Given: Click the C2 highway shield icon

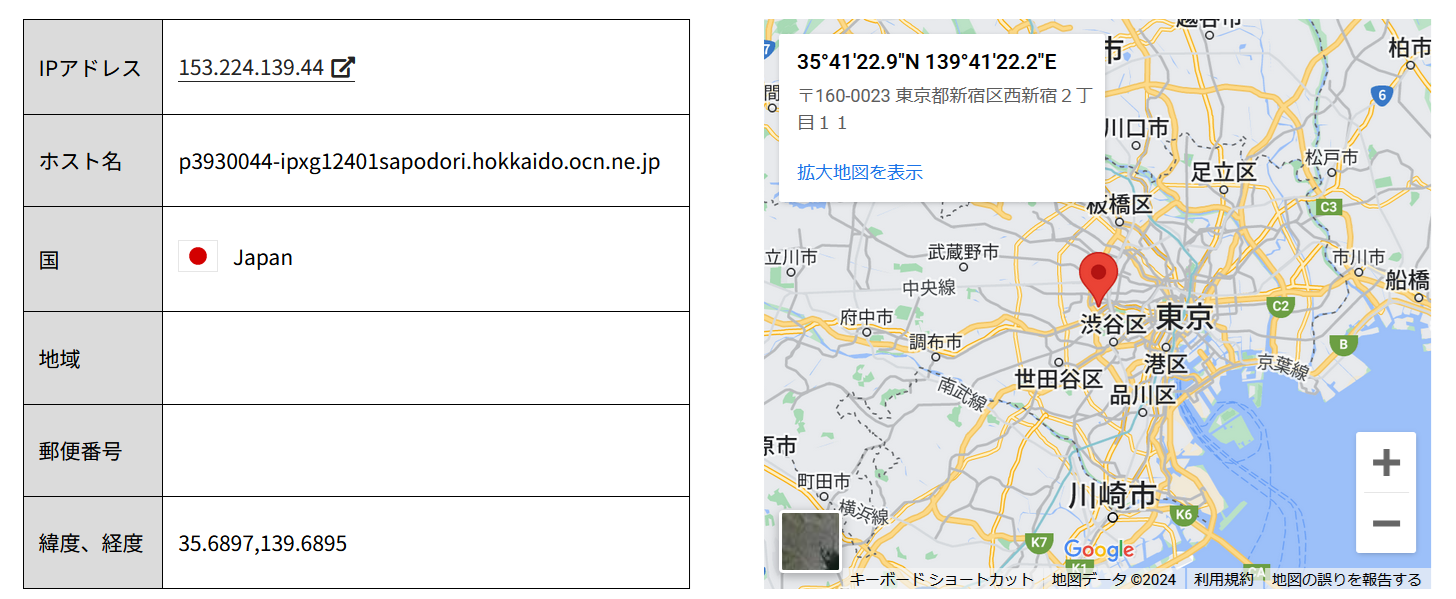Looking at the screenshot, I should pyautogui.click(x=1281, y=306).
